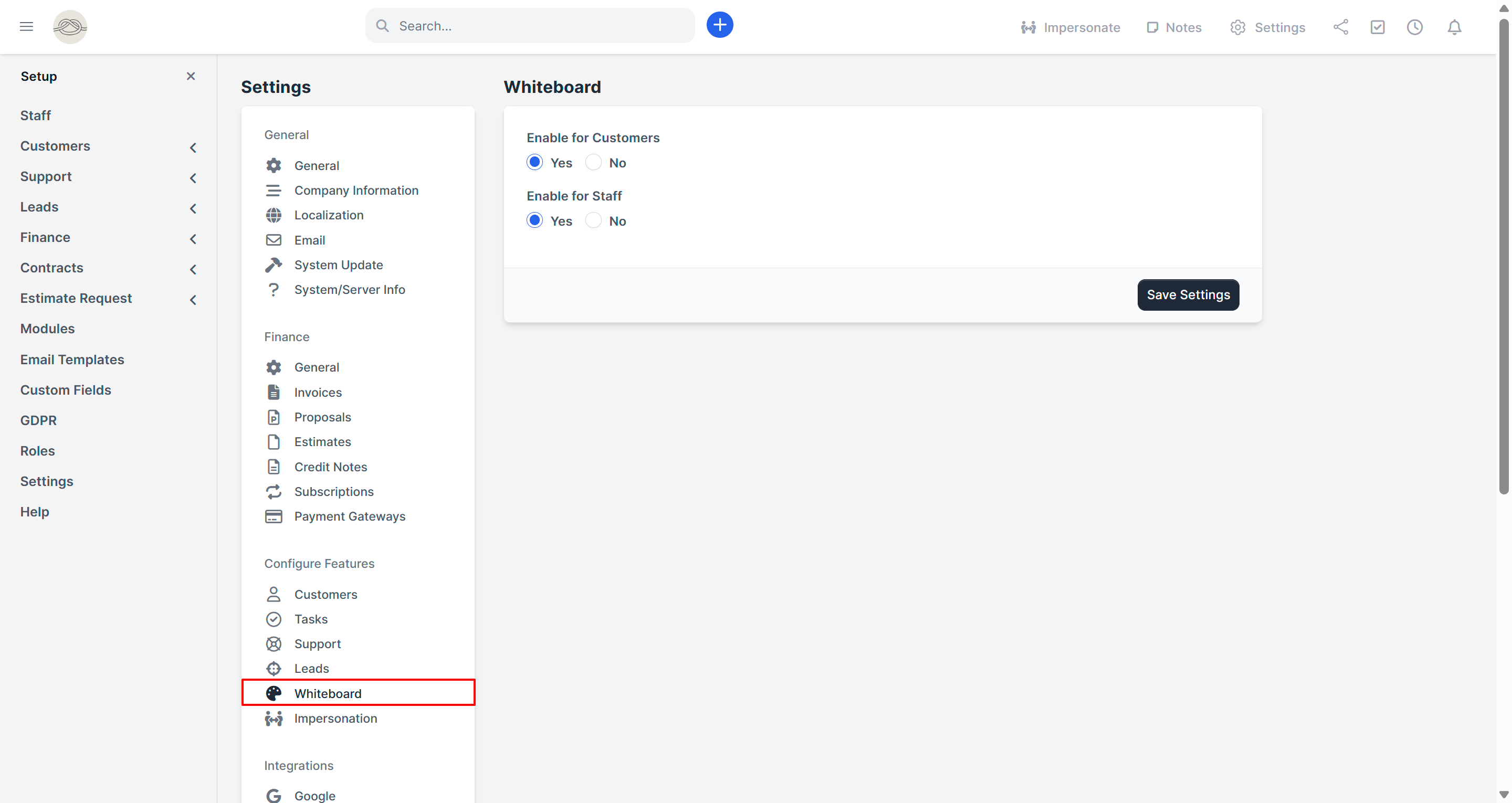Select Yes for Enable for Staff
1512x803 pixels.
click(x=535, y=221)
